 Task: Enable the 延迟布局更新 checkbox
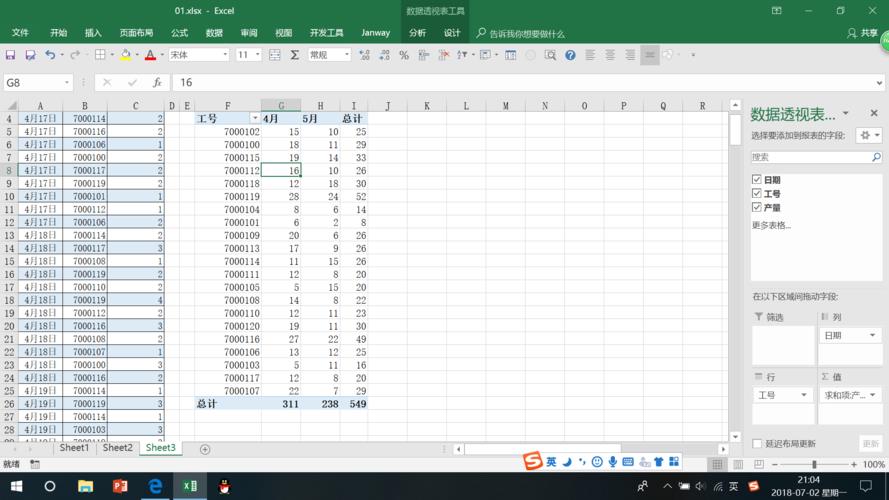click(x=757, y=443)
